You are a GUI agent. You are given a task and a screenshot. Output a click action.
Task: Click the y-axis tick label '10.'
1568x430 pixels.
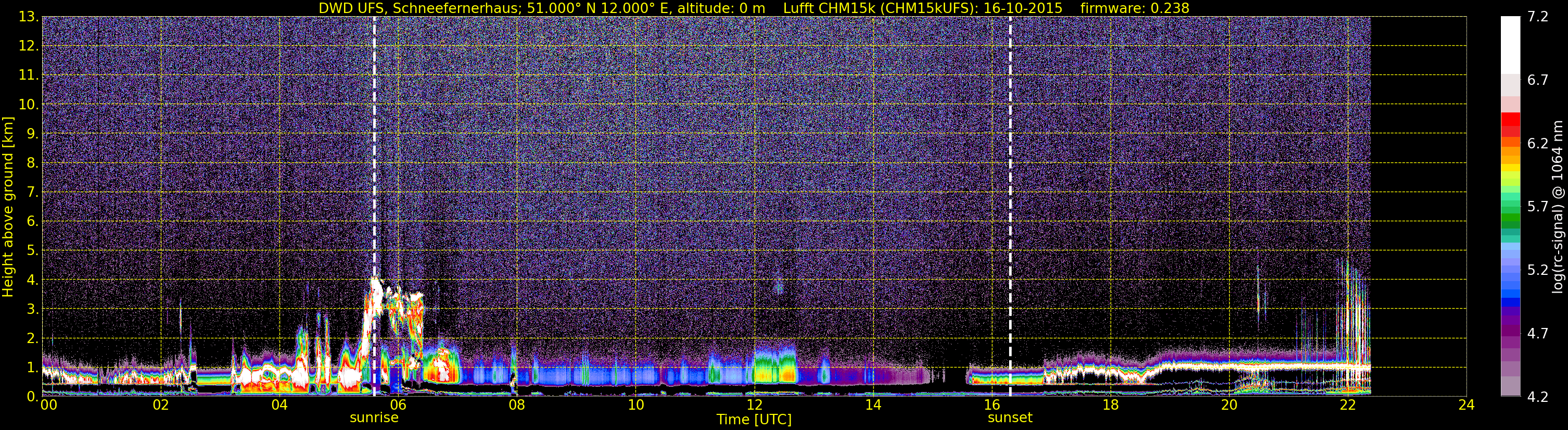29,105
